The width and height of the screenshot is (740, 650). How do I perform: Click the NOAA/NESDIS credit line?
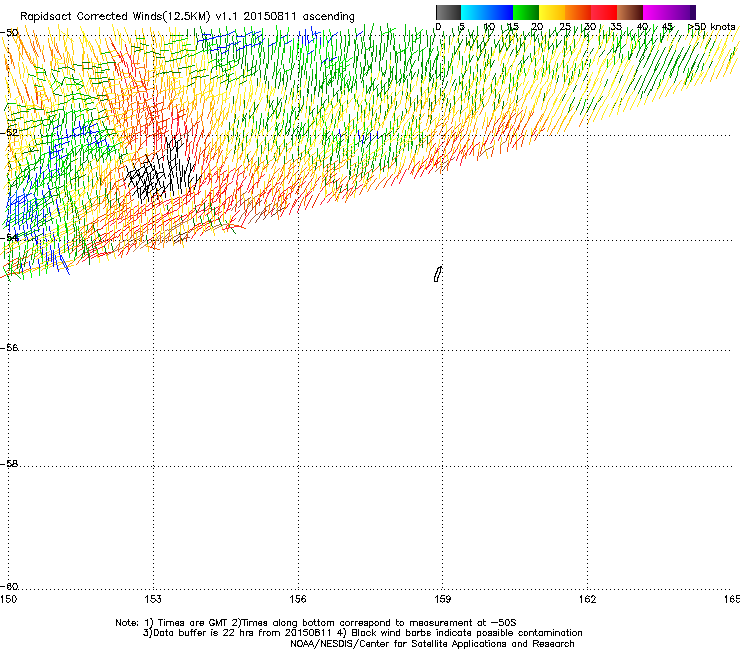(432, 644)
